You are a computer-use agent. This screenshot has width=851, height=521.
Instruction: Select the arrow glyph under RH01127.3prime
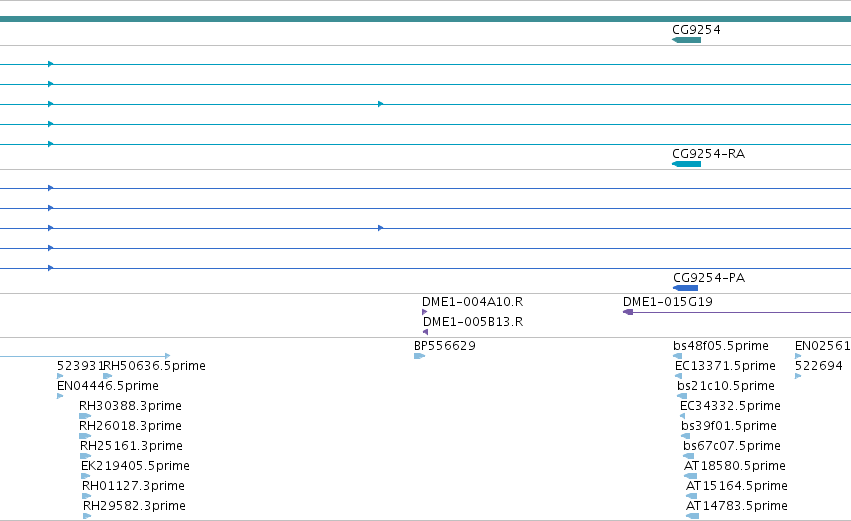point(86,495)
